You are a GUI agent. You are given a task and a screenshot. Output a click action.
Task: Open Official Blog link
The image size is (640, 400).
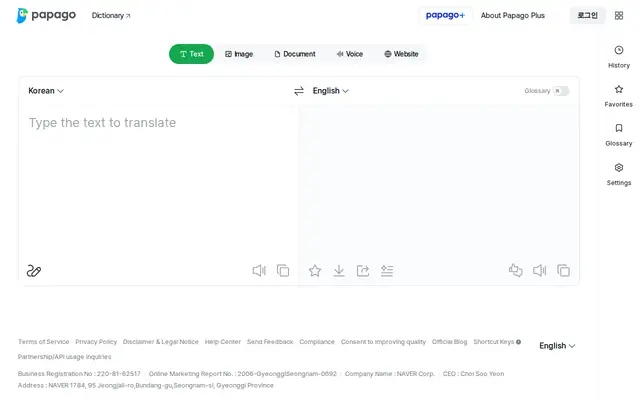click(x=449, y=342)
